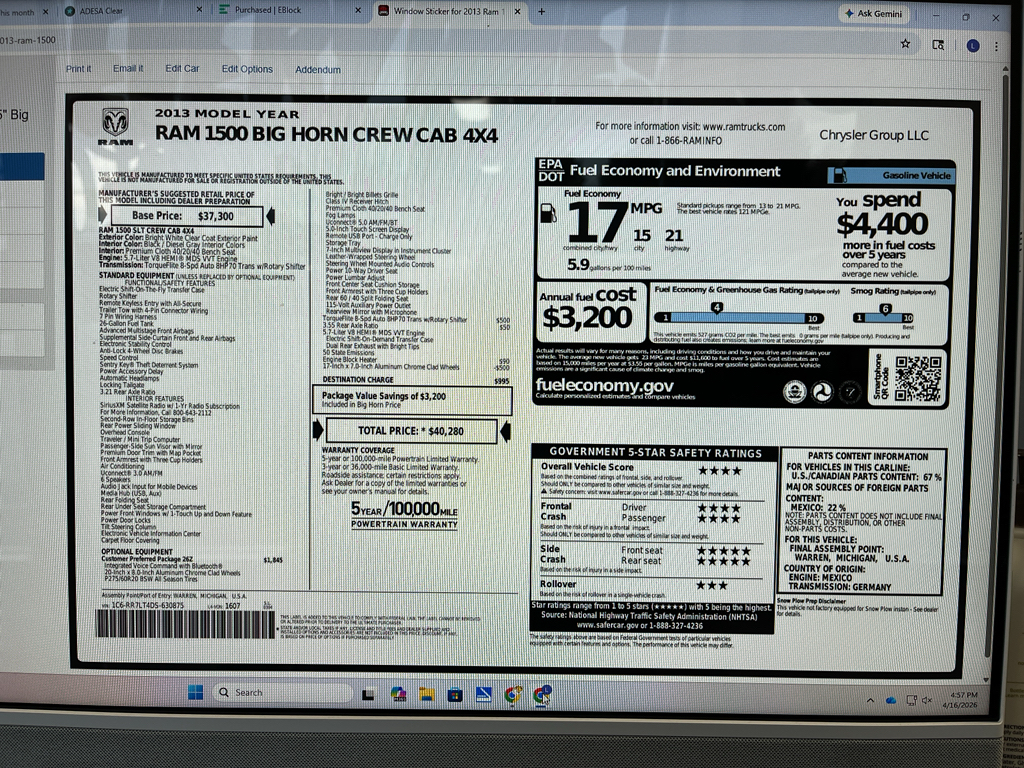Image resolution: width=1024 pixels, height=768 pixels.
Task: Click the search-tabs icon beside the star
Action: click(x=938, y=45)
